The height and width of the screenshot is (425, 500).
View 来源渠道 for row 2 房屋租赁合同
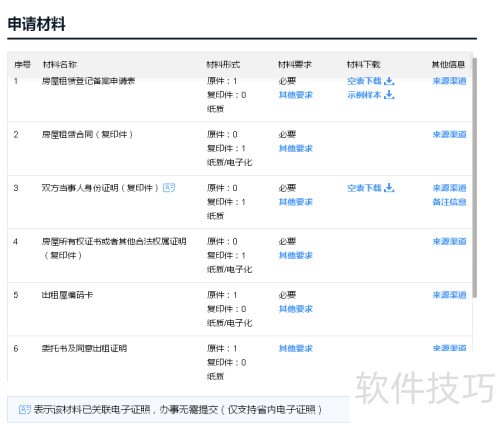pos(449,135)
